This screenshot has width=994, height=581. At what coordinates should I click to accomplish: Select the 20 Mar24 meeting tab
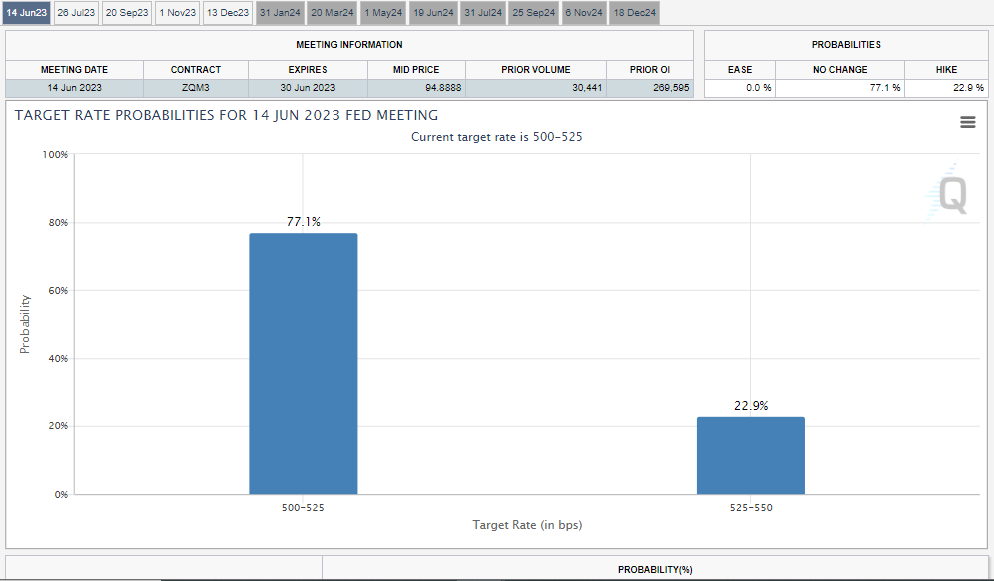tap(332, 13)
